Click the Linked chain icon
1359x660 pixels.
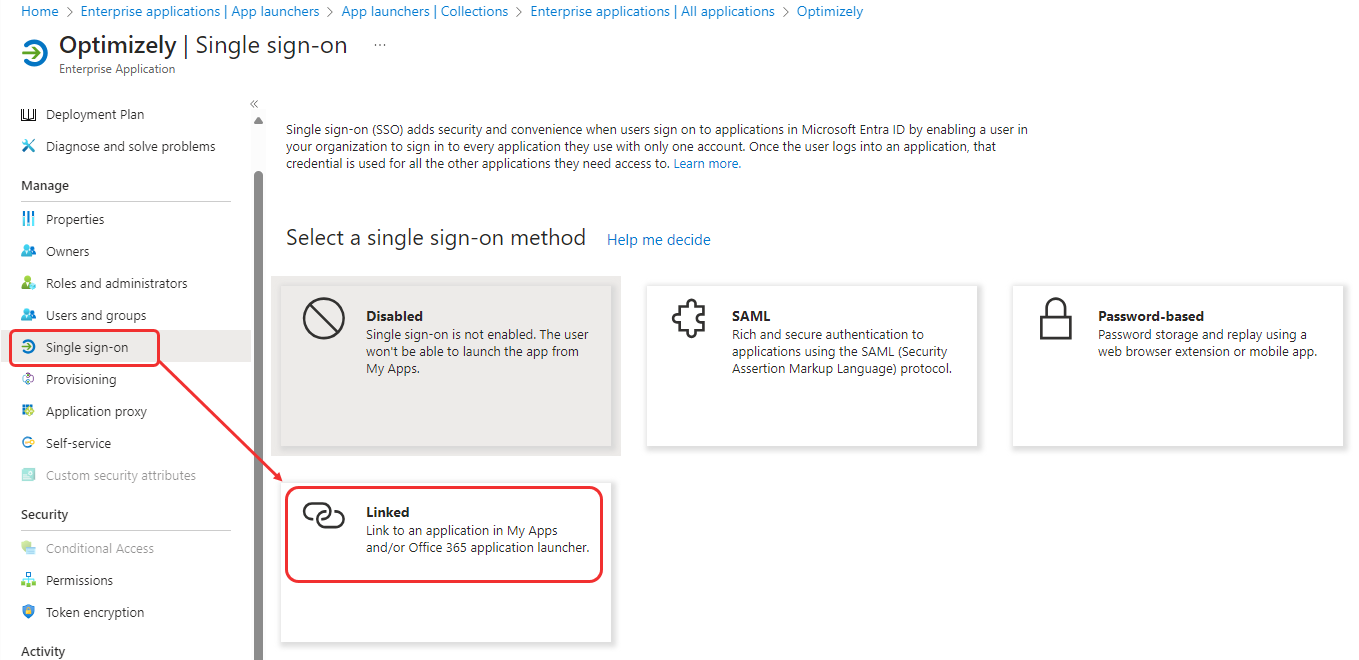pyautogui.click(x=323, y=516)
